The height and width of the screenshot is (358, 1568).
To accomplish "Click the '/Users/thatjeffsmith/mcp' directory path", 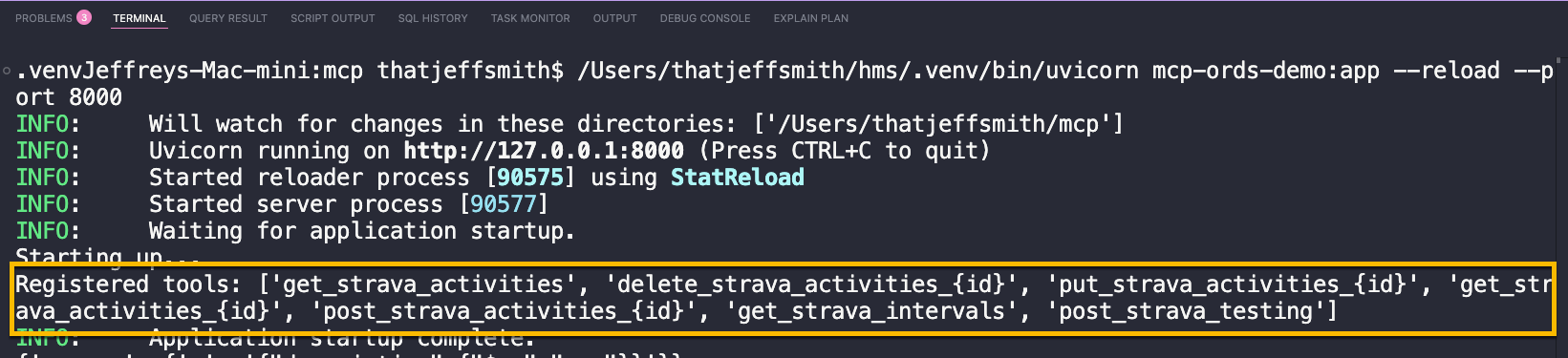I will 939,124.
